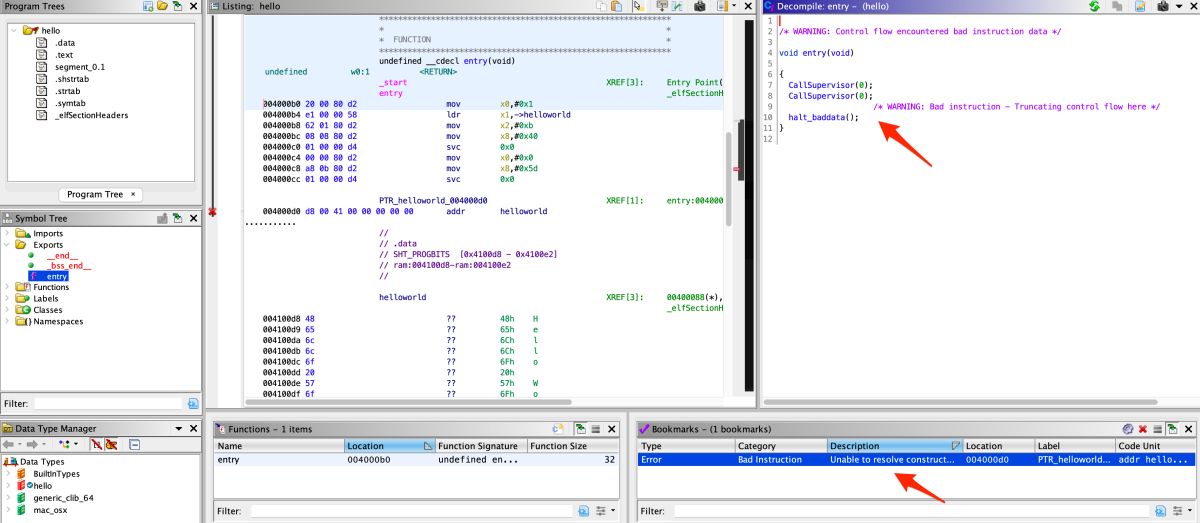Open the Data Type Manager dropdown menu arrow
Screen dimensions: 1200x523
coord(179,428)
